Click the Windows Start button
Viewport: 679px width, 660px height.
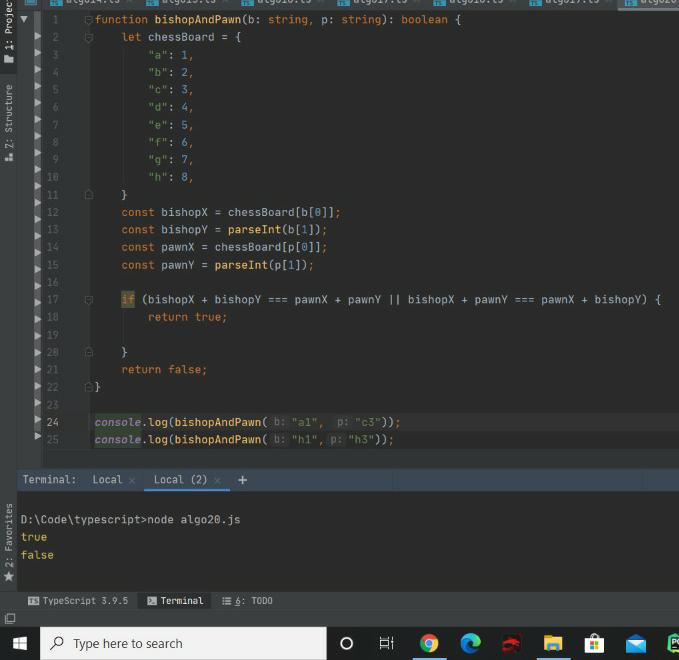coord(19,643)
